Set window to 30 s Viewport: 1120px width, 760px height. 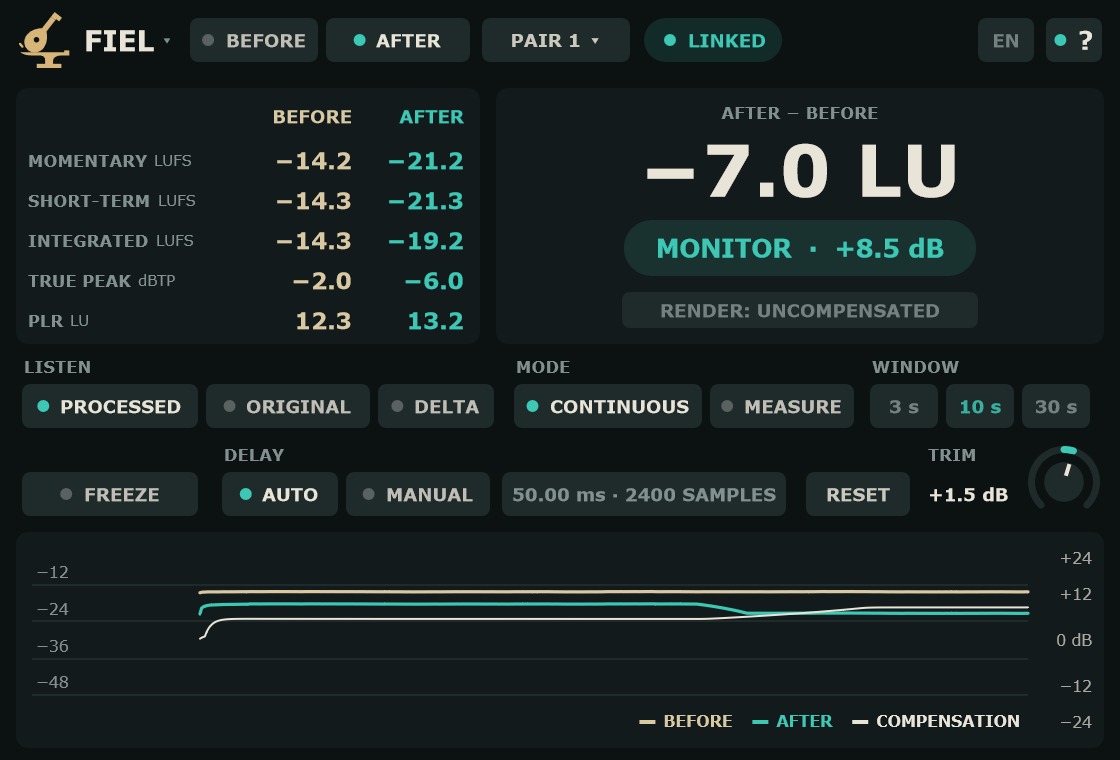pos(1056,406)
